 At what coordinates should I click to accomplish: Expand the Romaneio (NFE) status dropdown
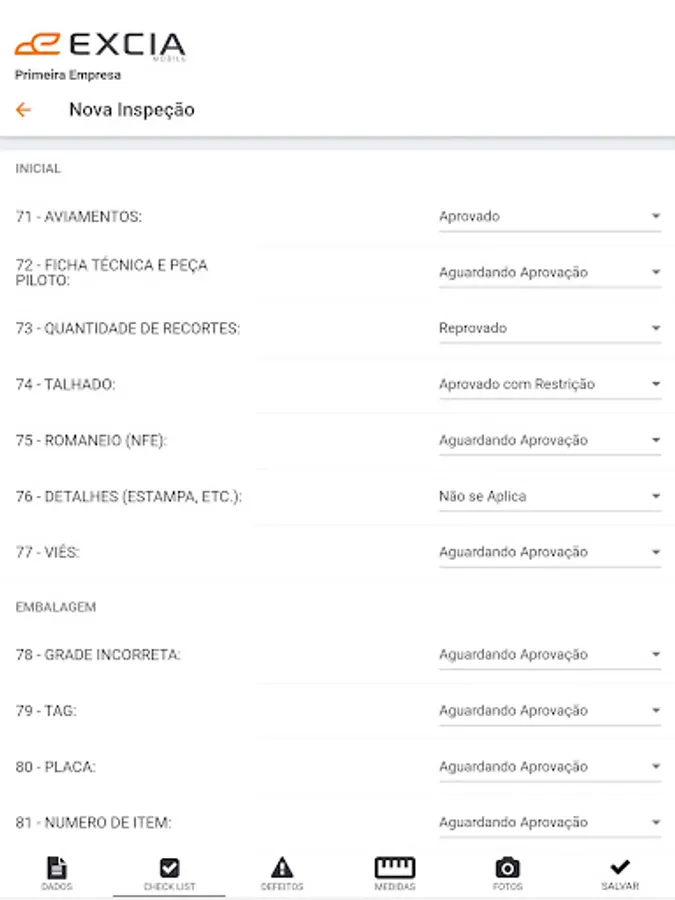coord(549,440)
